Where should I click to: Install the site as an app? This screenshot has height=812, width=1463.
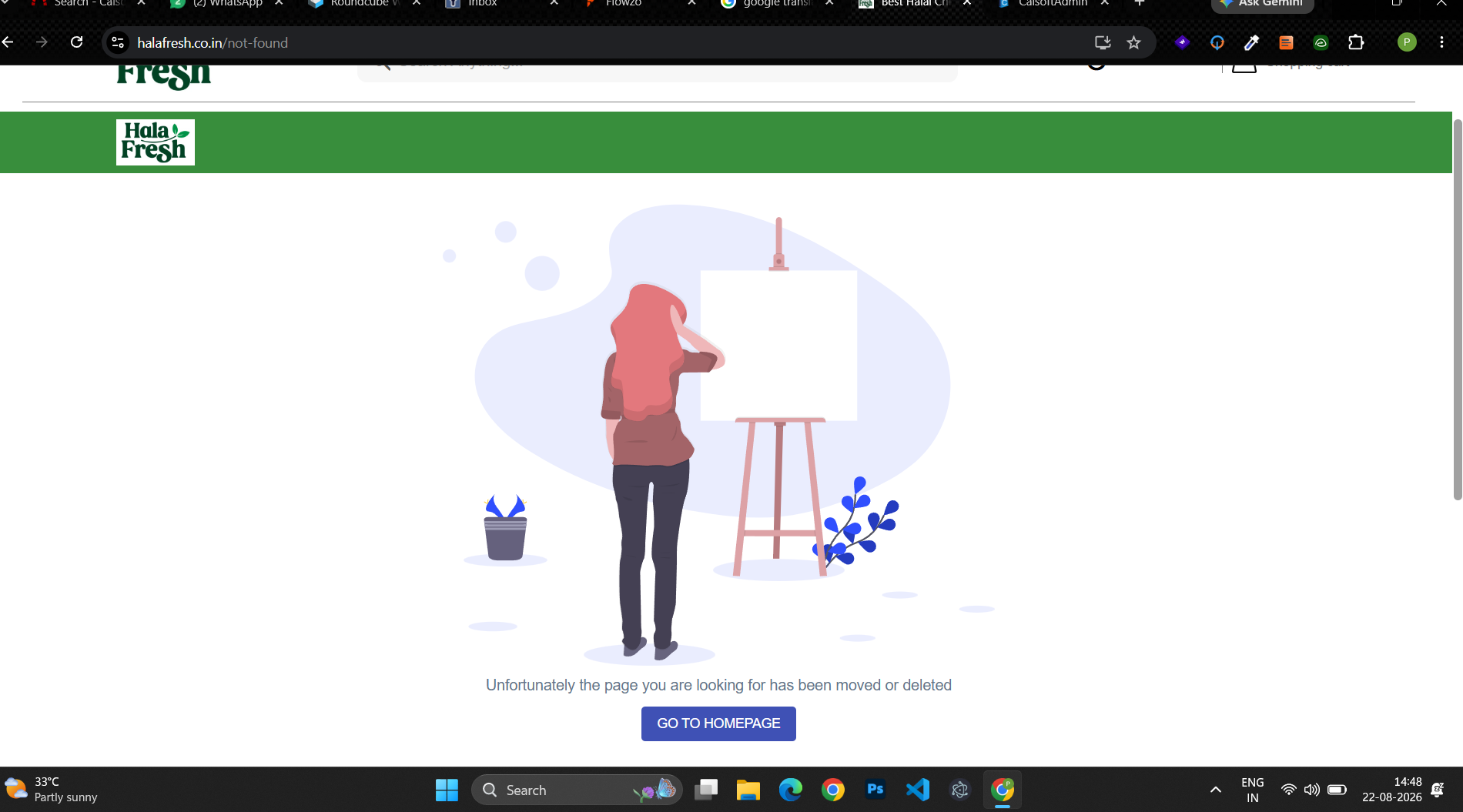pyautogui.click(x=1103, y=42)
